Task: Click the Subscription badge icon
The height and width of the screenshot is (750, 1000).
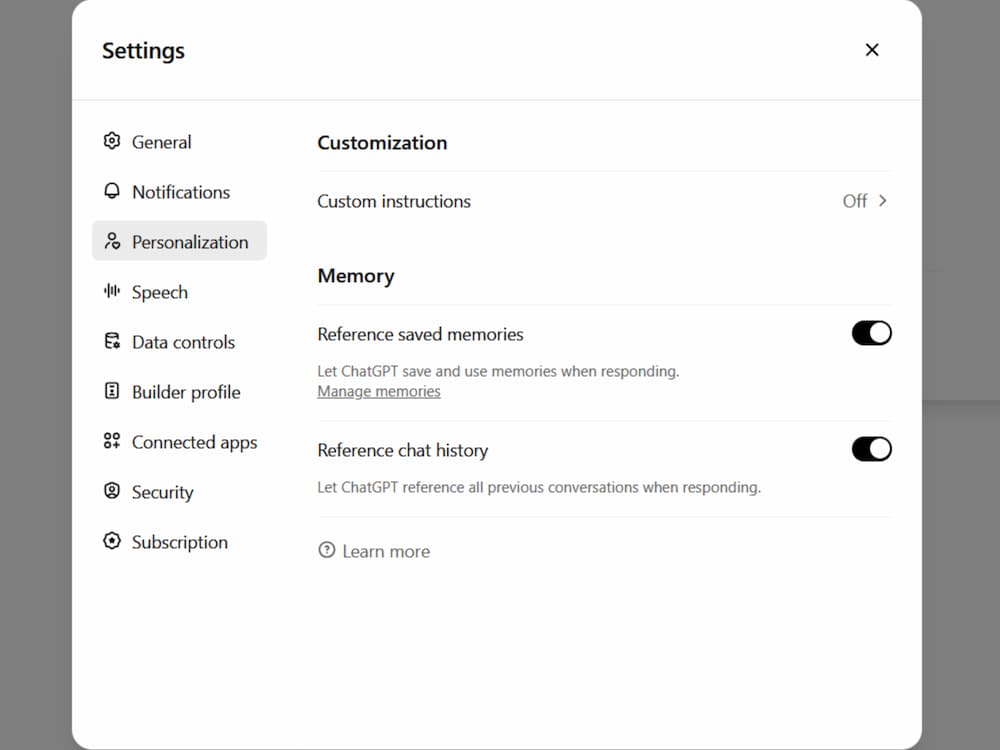Action: pyautogui.click(x=112, y=541)
